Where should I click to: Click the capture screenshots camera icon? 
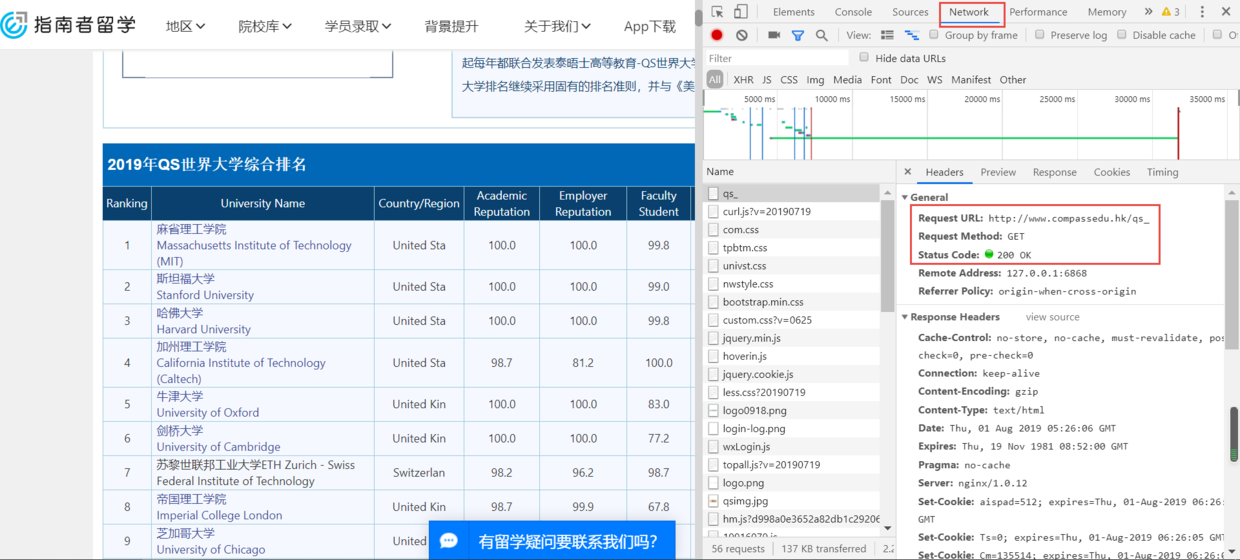point(774,35)
